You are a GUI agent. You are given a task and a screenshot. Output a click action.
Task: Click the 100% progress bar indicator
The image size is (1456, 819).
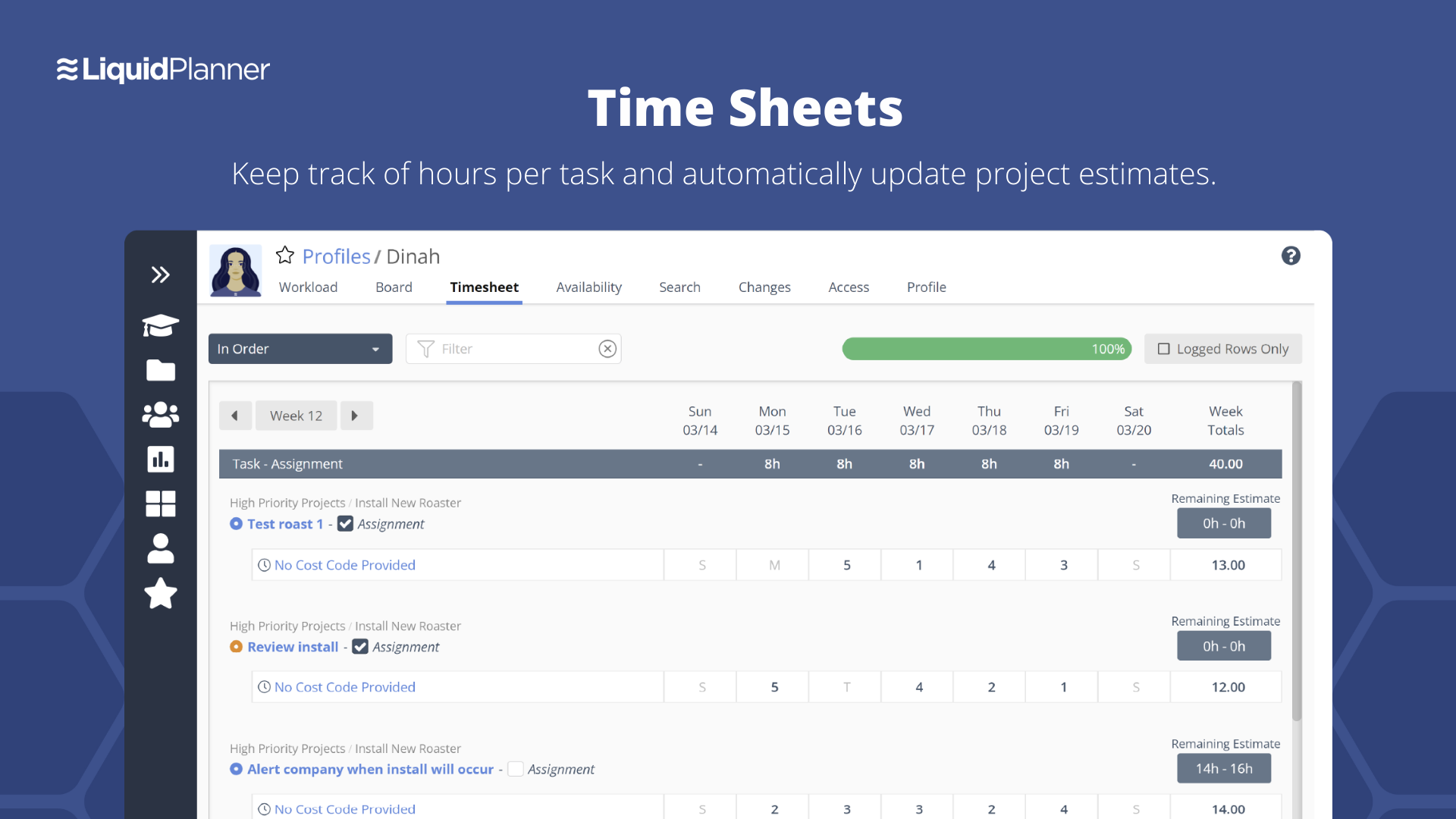(x=984, y=348)
